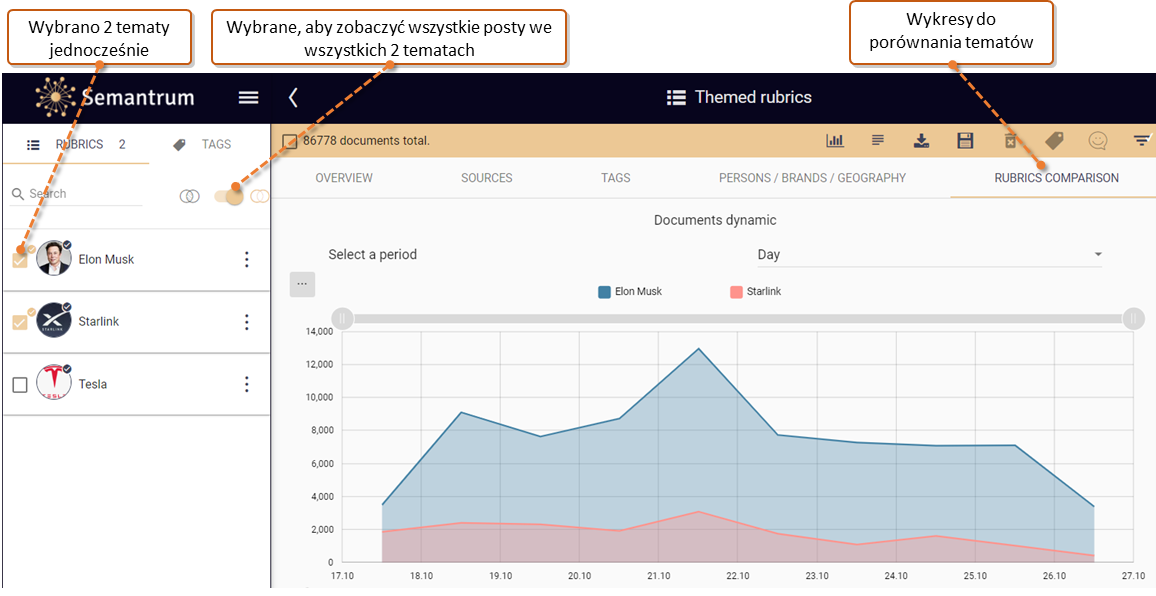This screenshot has height=596, width=1156.
Task: Uncheck the Starlink rubric checkbox
Action: (20, 322)
